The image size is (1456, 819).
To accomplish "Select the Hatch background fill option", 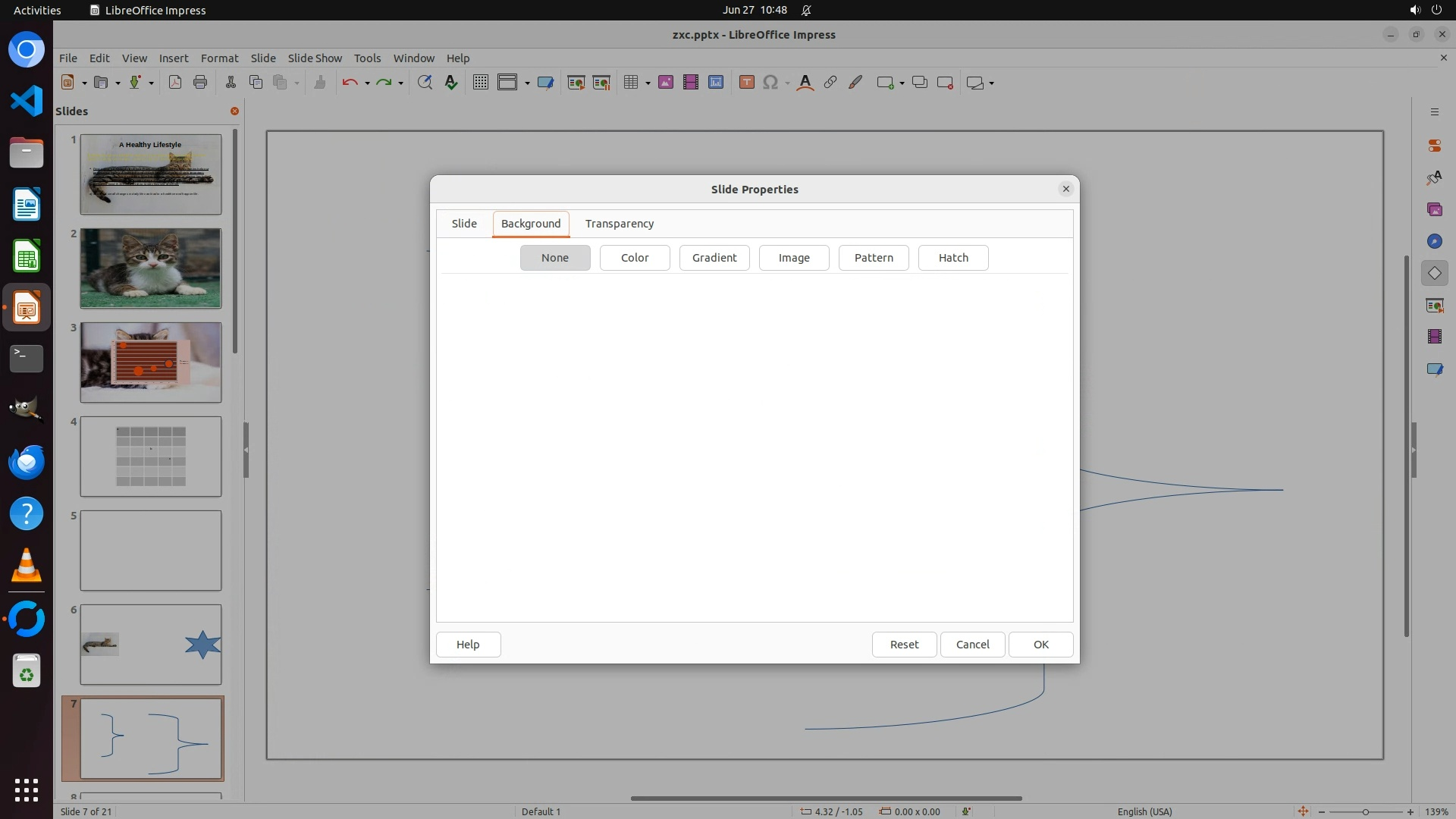I will [952, 258].
